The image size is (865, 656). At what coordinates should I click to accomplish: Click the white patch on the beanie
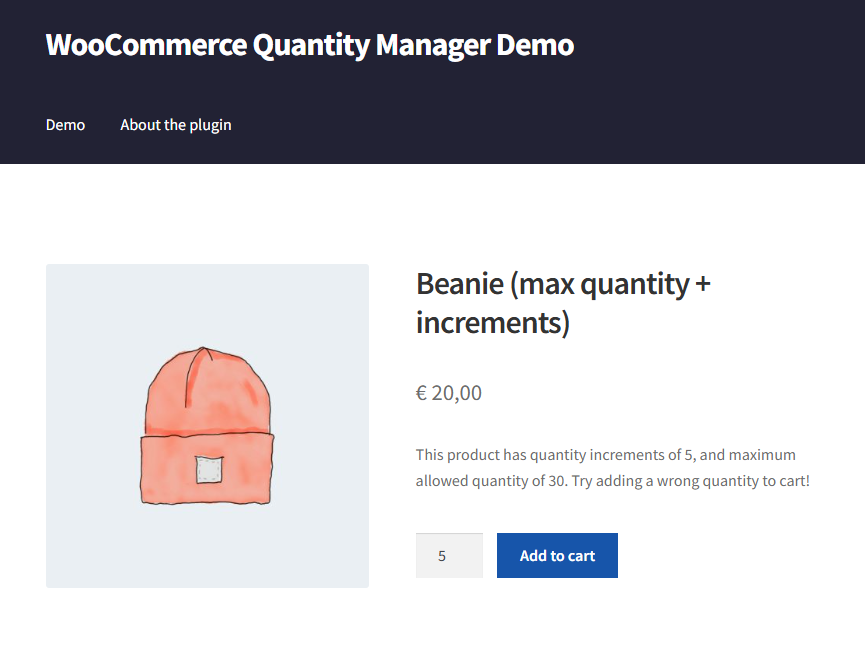(x=207, y=469)
